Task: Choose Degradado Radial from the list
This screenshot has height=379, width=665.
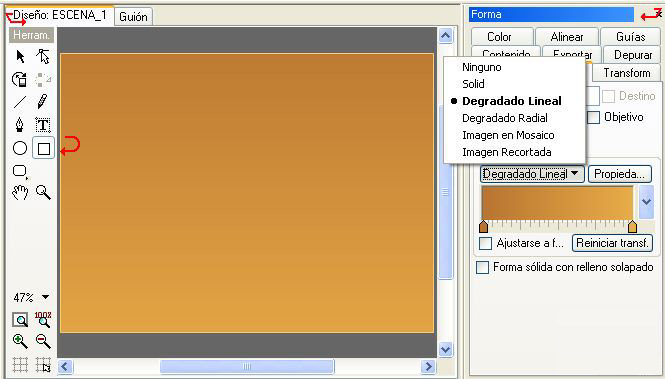Action: (505, 118)
